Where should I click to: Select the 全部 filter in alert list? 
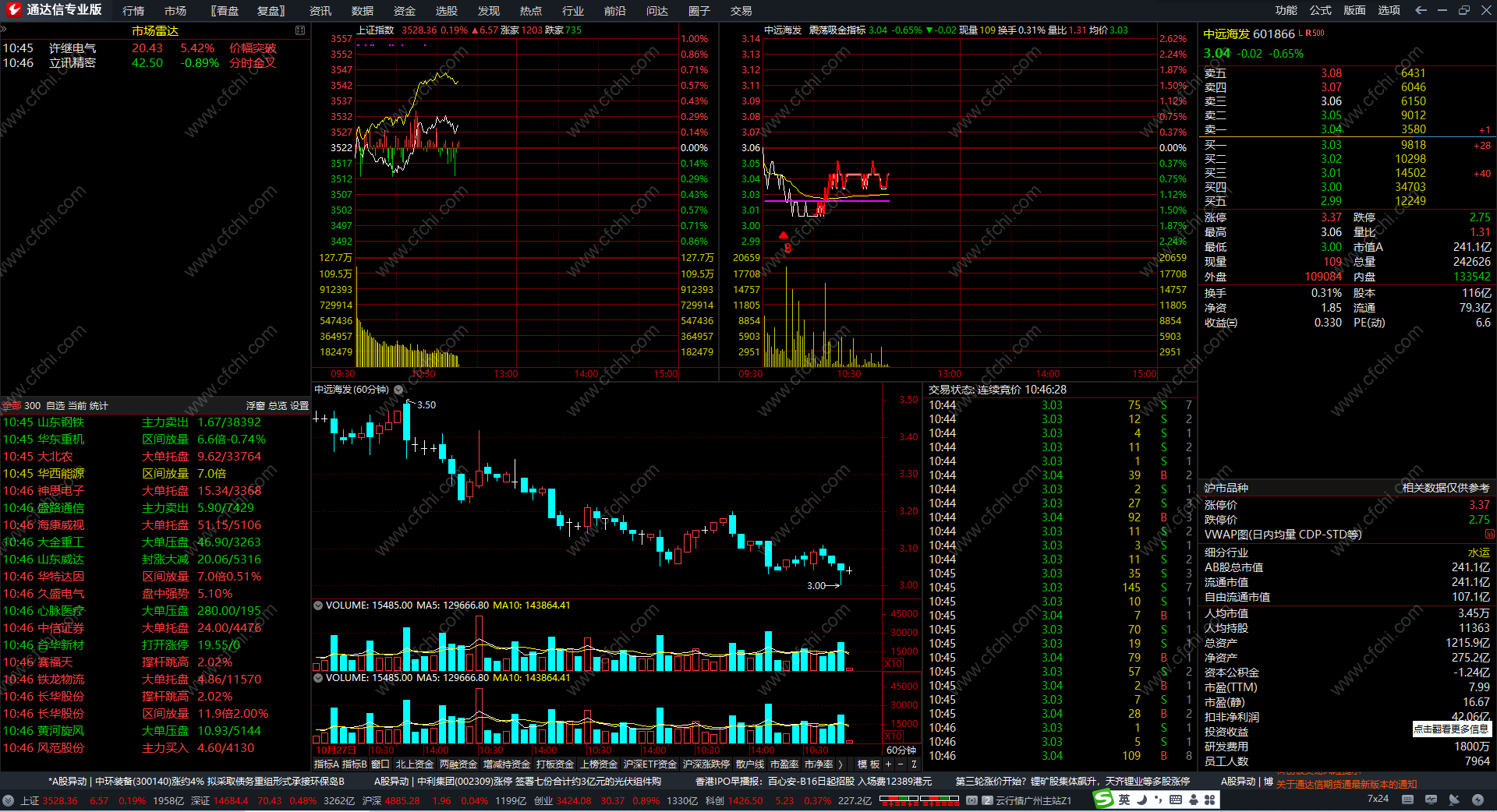pyautogui.click(x=12, y=406)
